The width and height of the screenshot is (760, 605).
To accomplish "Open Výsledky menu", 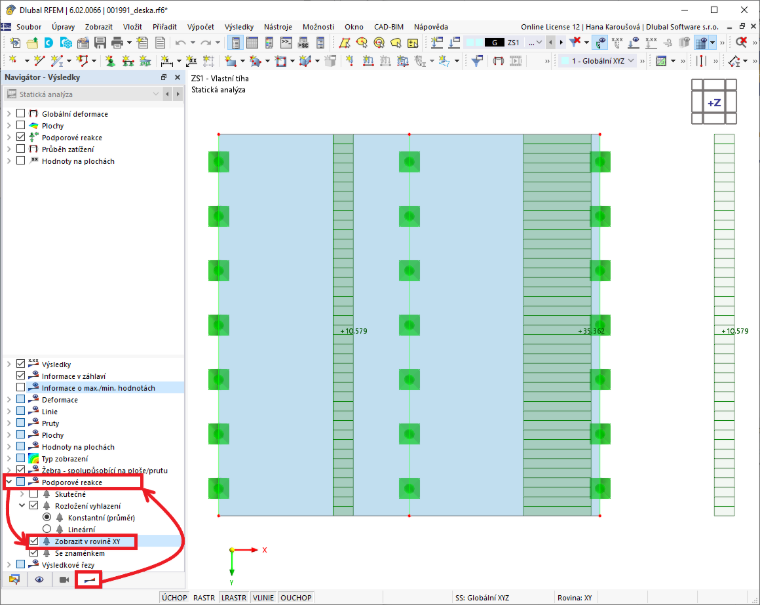I will (239, 27).
